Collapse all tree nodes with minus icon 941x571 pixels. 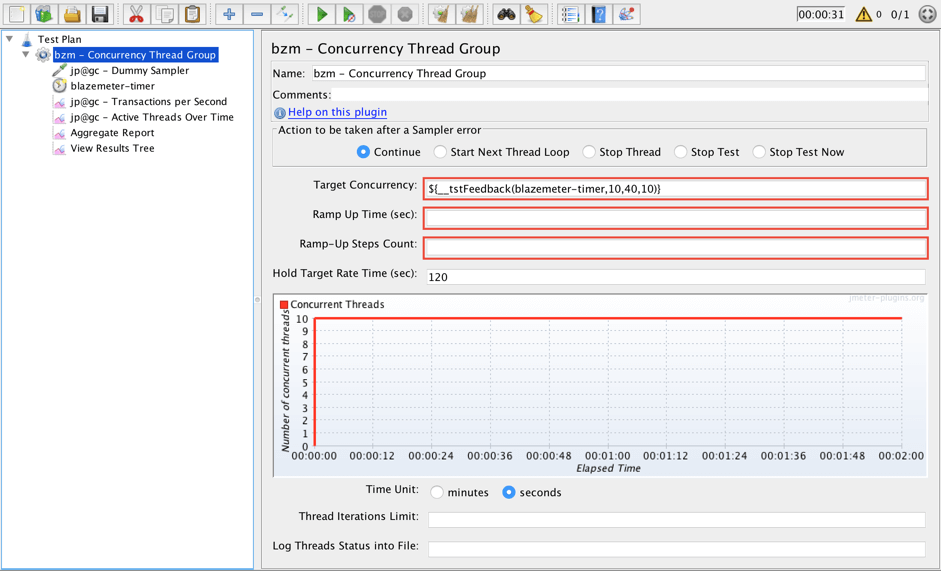point(257,14)
